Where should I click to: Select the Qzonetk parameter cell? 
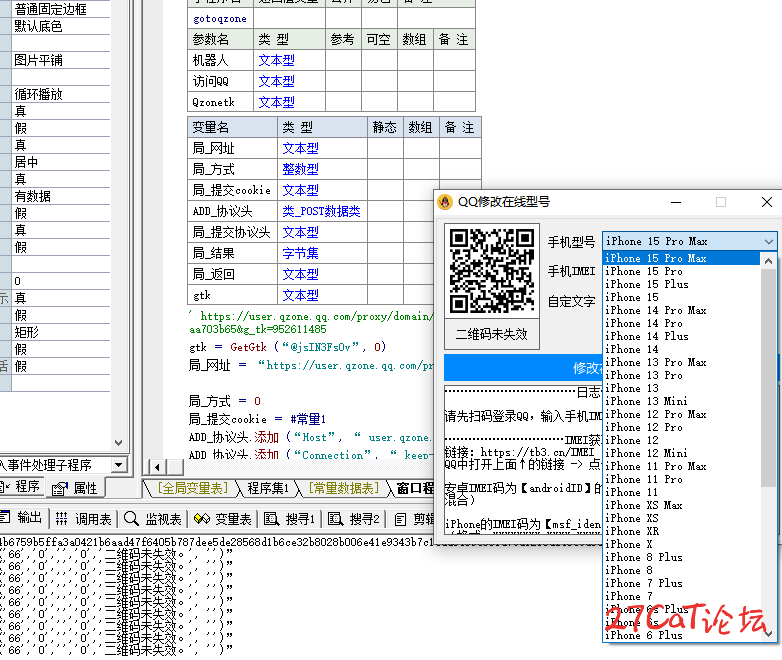click(x=220, y=102)
